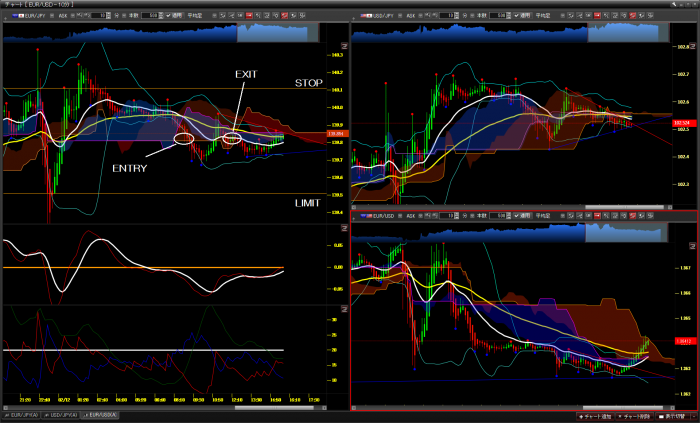Click the red horizontal-line icon in EUR/USD toolbar
The width and height of the screenshot is (700, 423).
[x=597, y=216]
